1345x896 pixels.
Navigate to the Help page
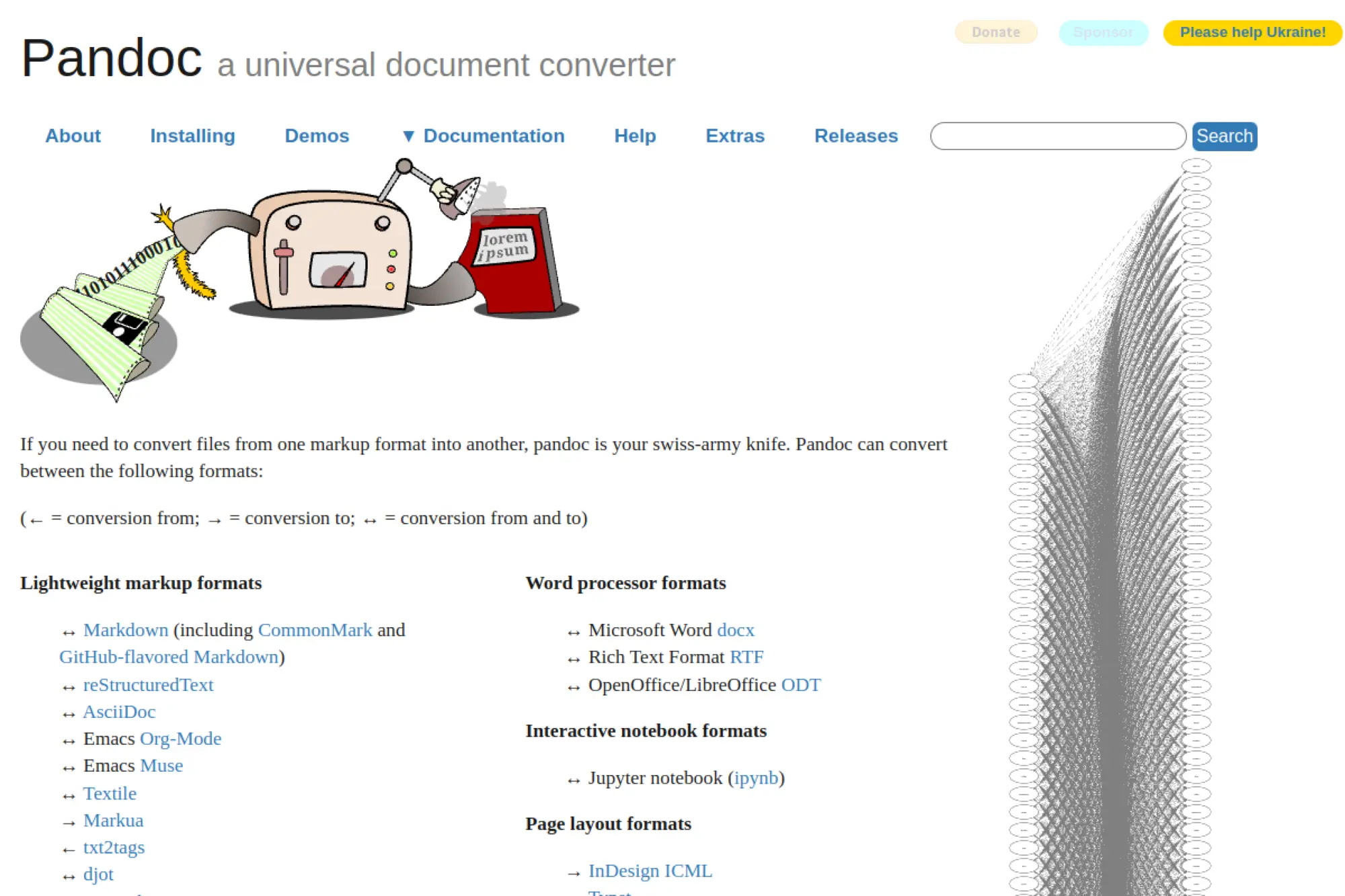coord(634,136)
